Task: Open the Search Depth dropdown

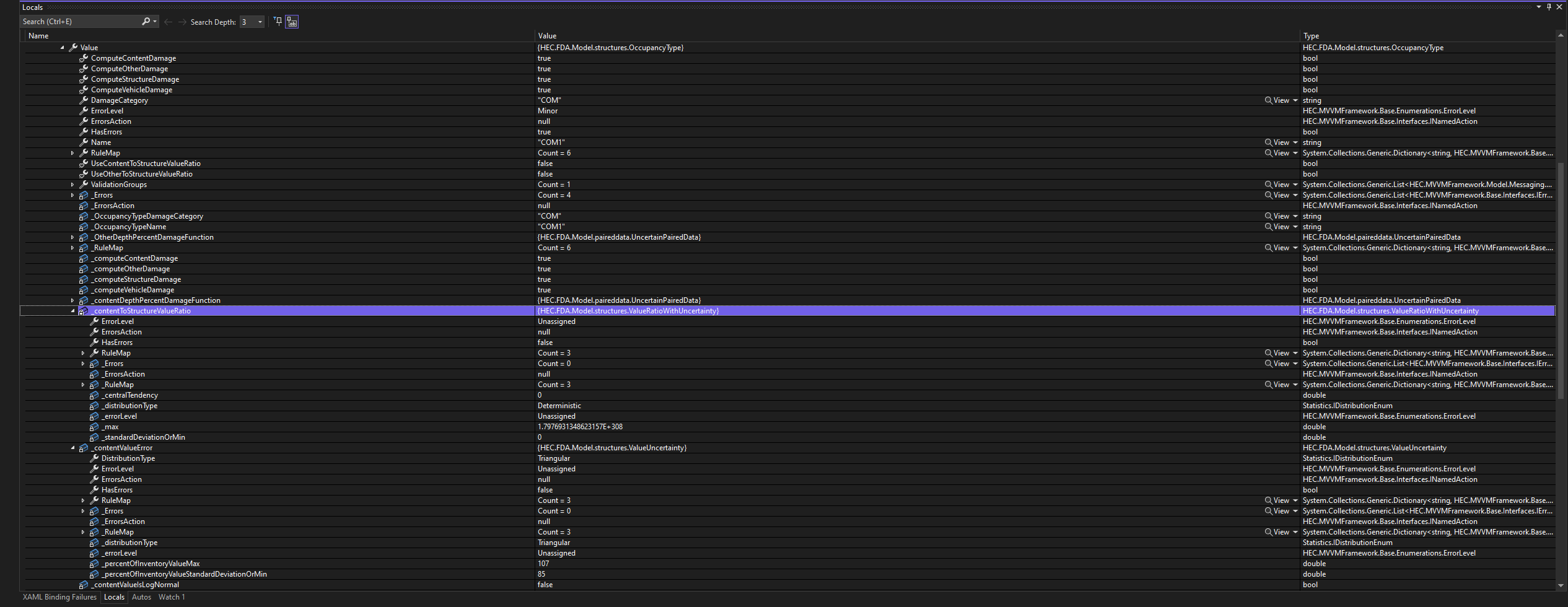Action: tap(259, 22)
